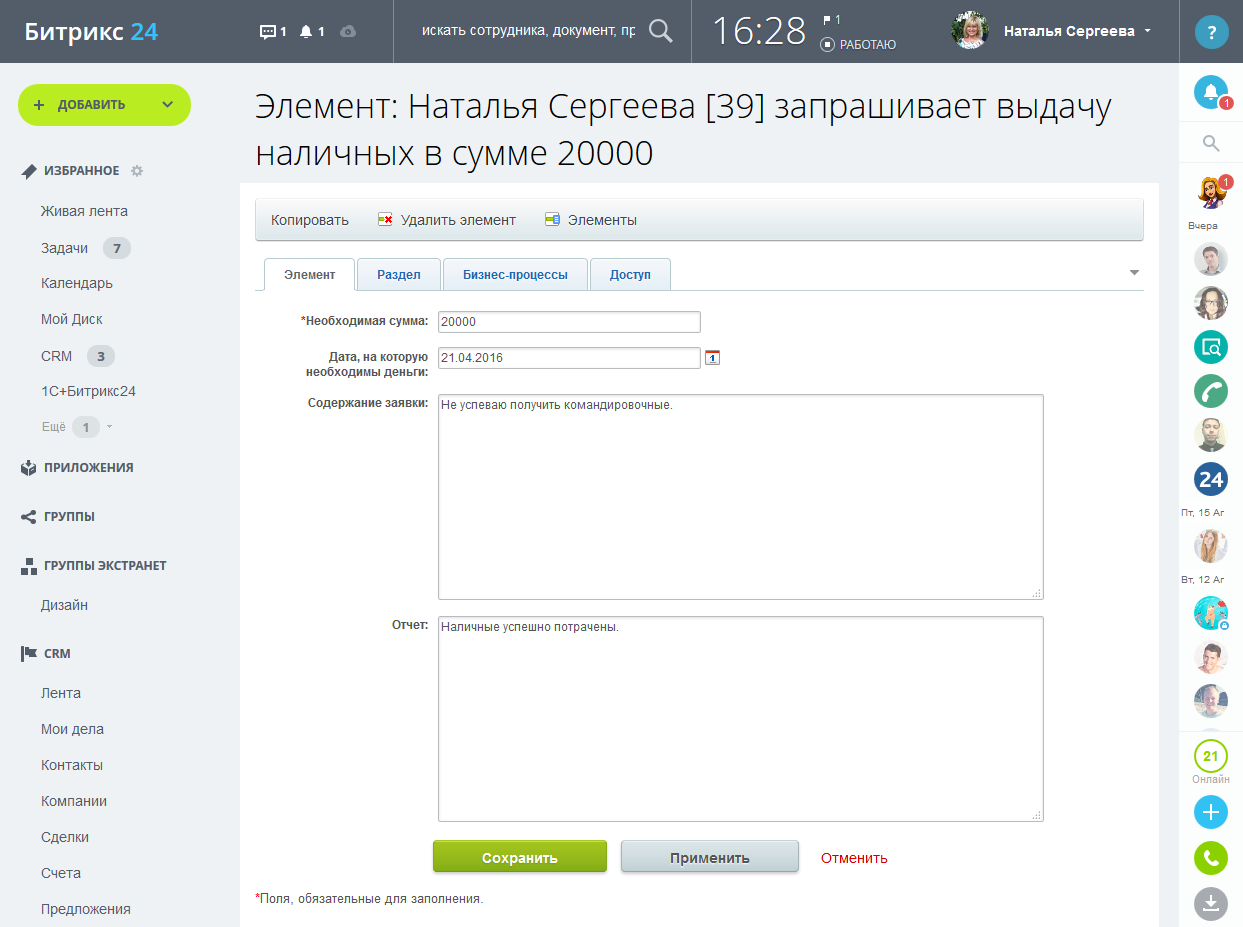
Task: Click the blue plus button in right sidebar
Action: pos(1211,812)
